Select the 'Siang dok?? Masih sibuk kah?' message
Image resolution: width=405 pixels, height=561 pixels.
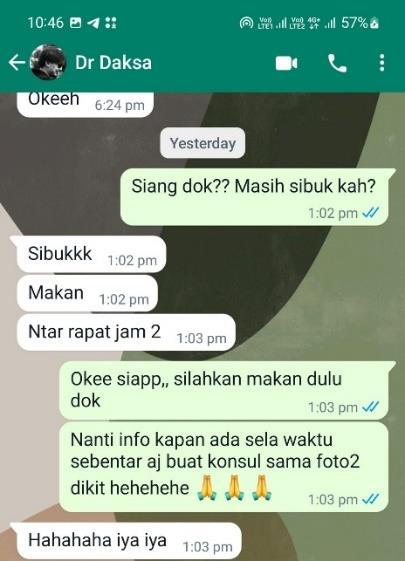(254, 197)
